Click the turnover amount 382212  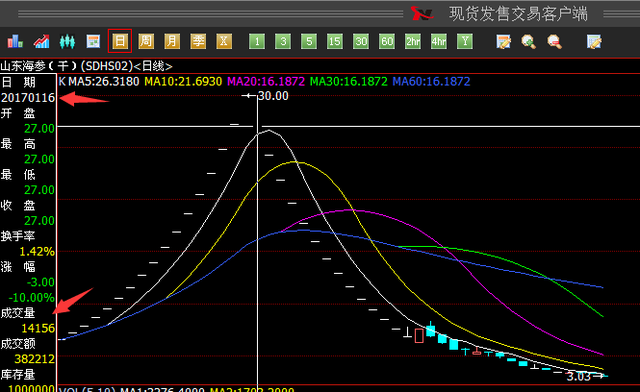(35, 359)
